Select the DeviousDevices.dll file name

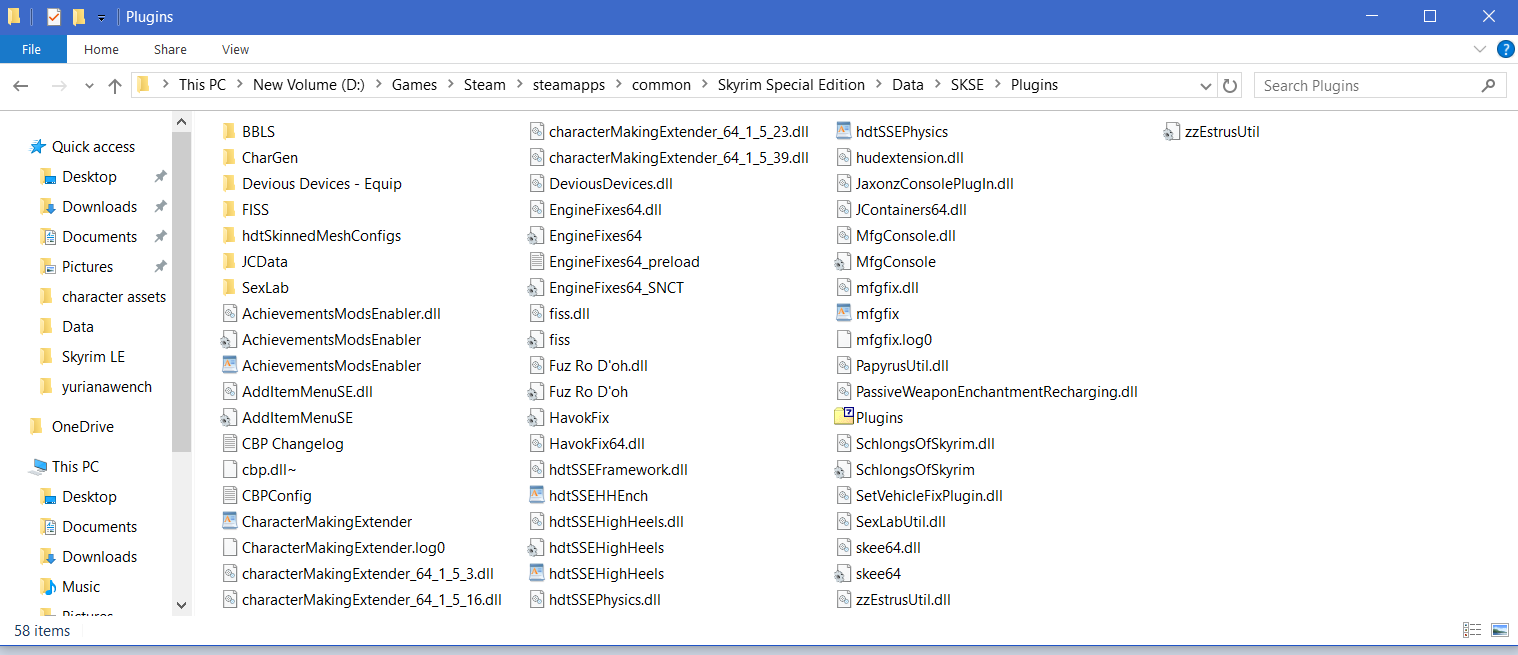pos(611,184)
